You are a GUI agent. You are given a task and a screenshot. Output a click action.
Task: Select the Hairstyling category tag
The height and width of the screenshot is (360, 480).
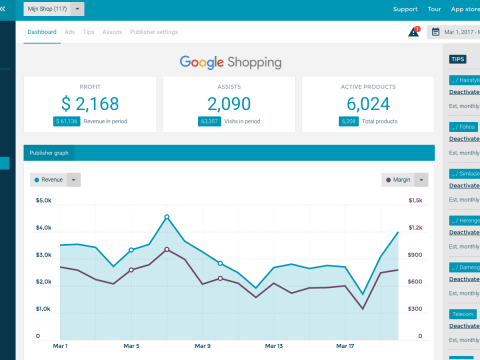(465, 80)
